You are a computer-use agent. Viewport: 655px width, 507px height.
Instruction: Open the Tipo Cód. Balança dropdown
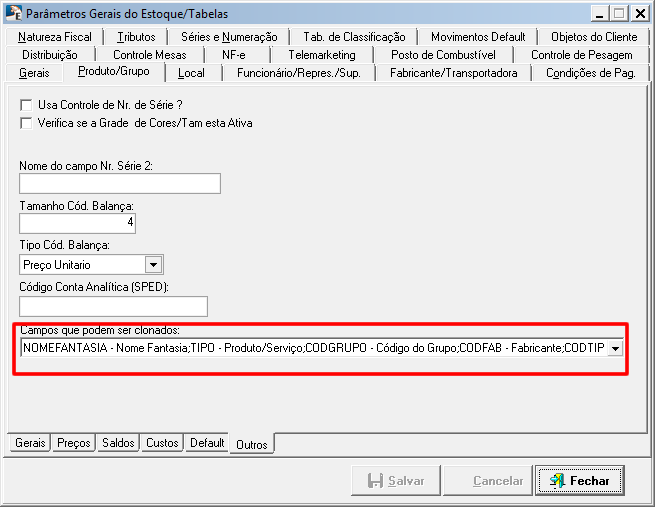153,265
